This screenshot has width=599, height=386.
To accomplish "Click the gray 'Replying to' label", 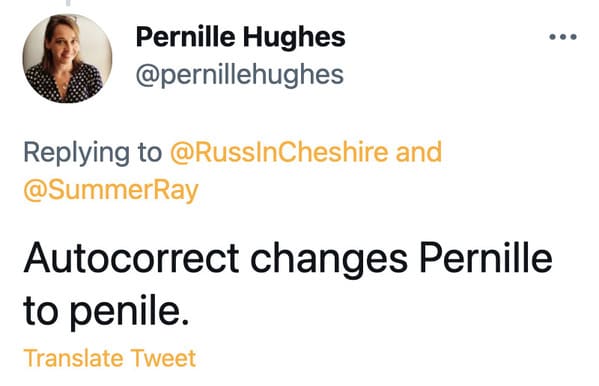I will tap(93, 152).
